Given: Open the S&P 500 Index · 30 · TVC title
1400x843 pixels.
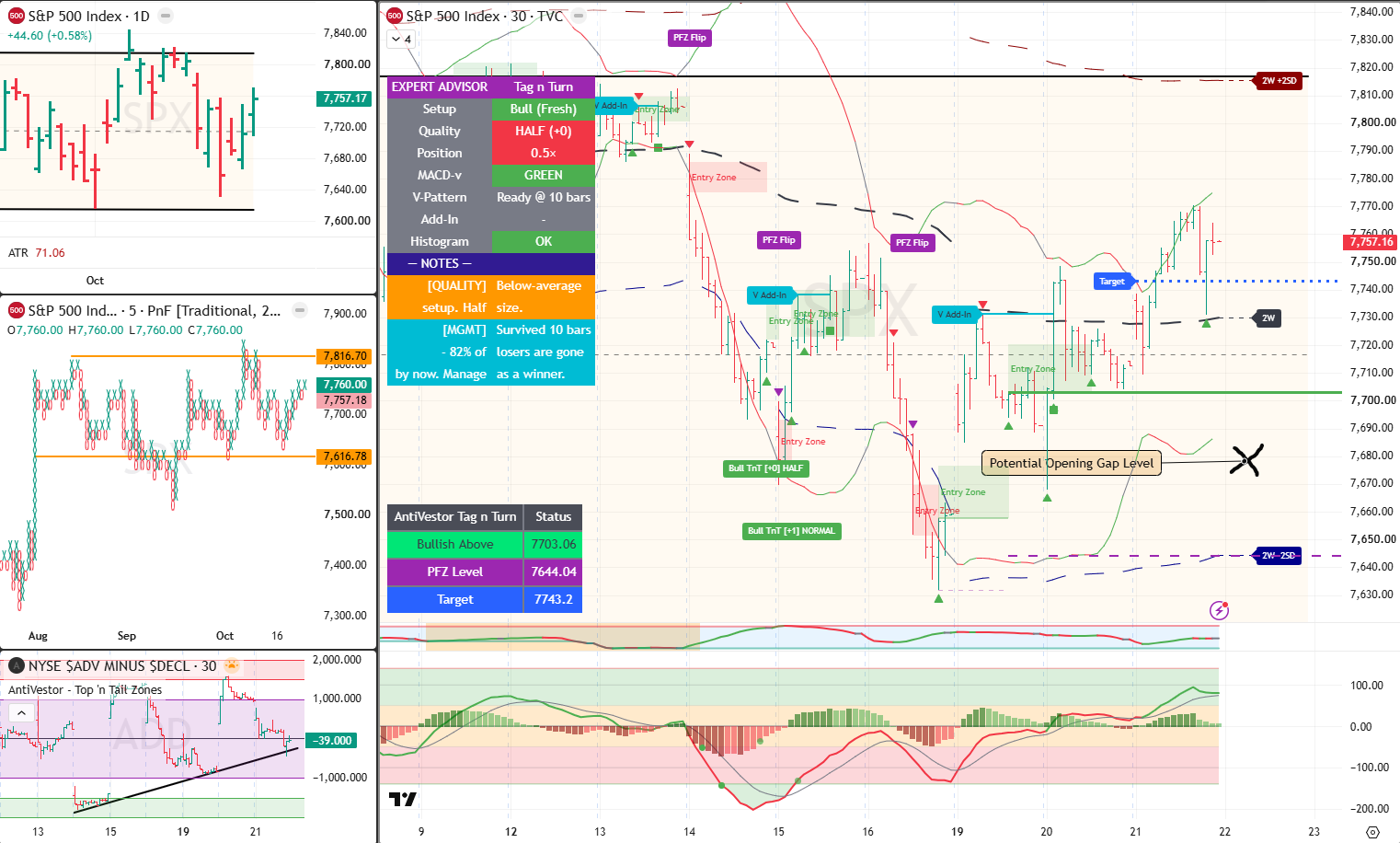Looking at the screenshot, I should click(x=485, y=16).
